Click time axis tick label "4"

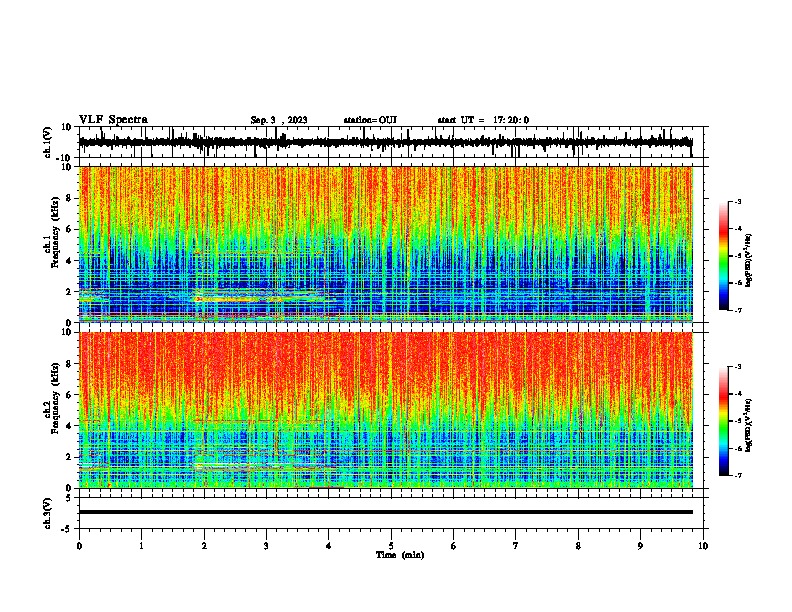[x=329, y=546]
